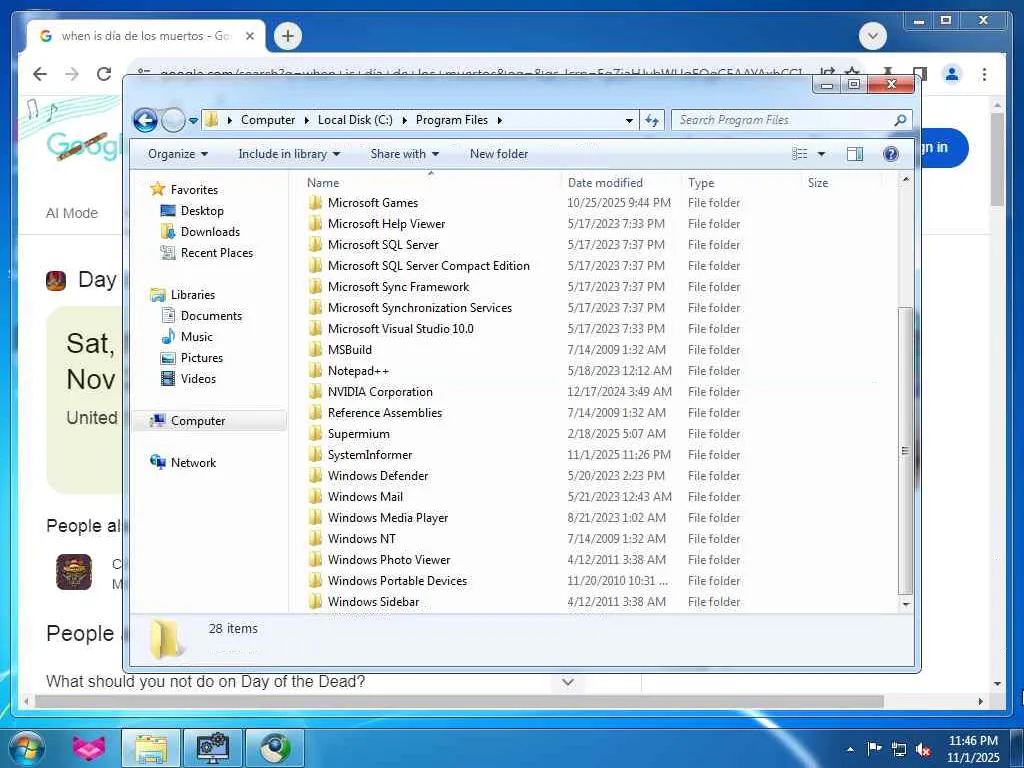Click the file list scroll-up arrow
Image resolution: width=1024 pixels, height=768 pixels.
[906, 180]
